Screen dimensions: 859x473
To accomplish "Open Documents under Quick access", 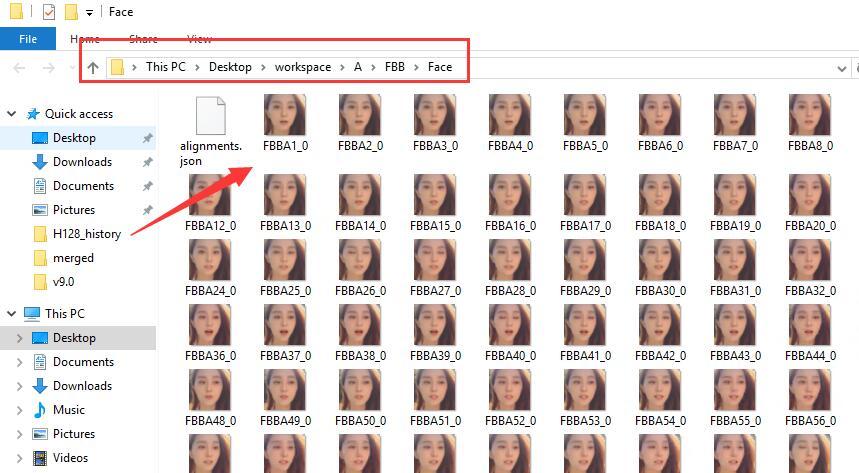I will (83, 186).
